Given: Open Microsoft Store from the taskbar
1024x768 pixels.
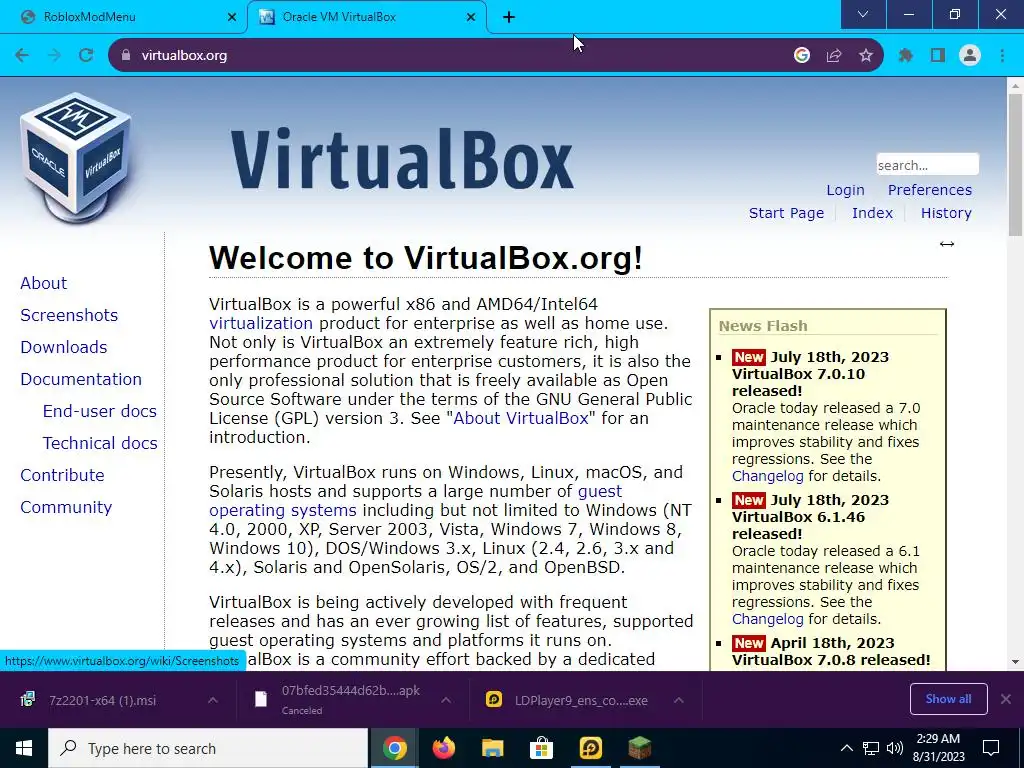Looking at the screenshot, I should pos(541,748).
